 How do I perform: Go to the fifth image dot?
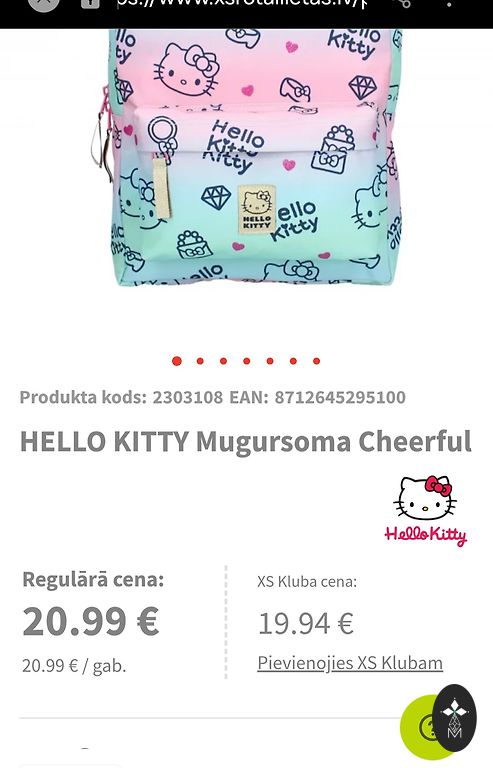tap(270, 361)
